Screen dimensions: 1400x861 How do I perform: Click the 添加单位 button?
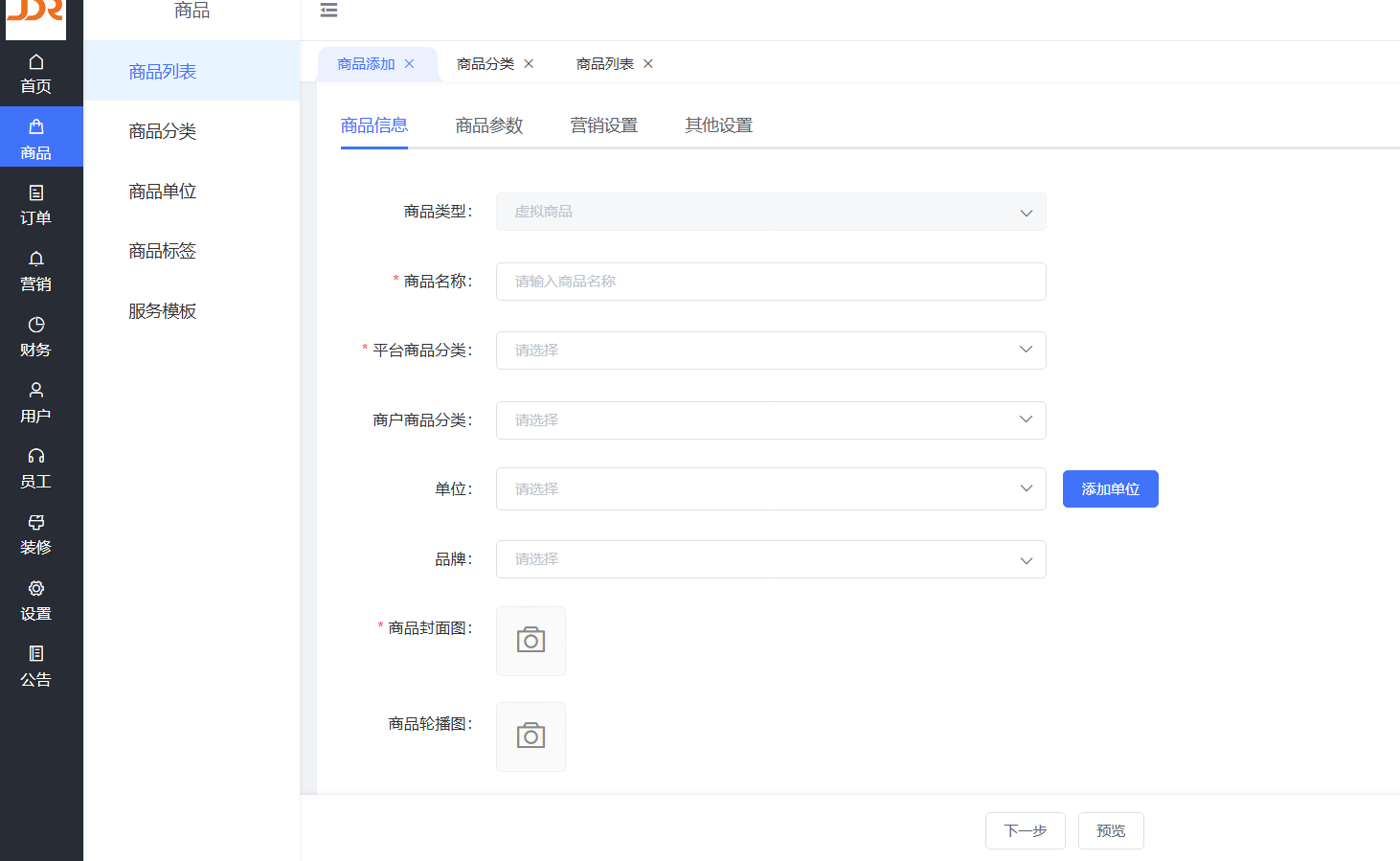click(1111, 489)
